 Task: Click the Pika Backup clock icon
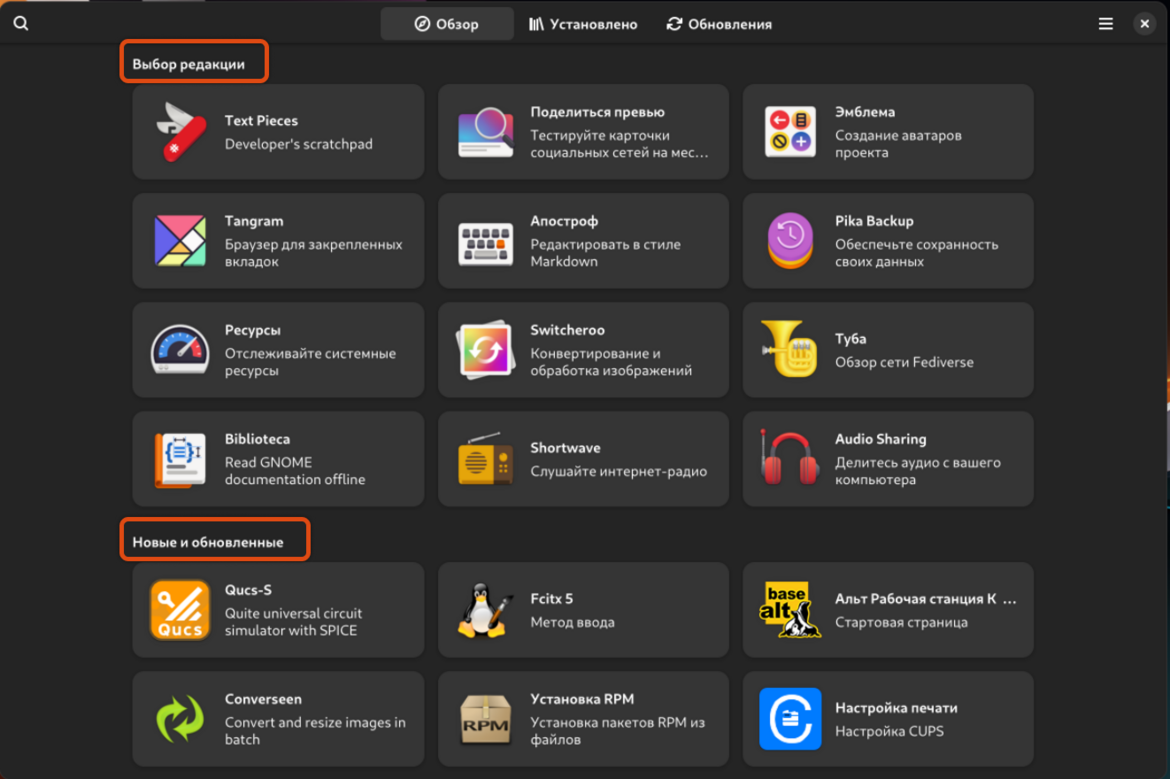(x=790, y=240)
